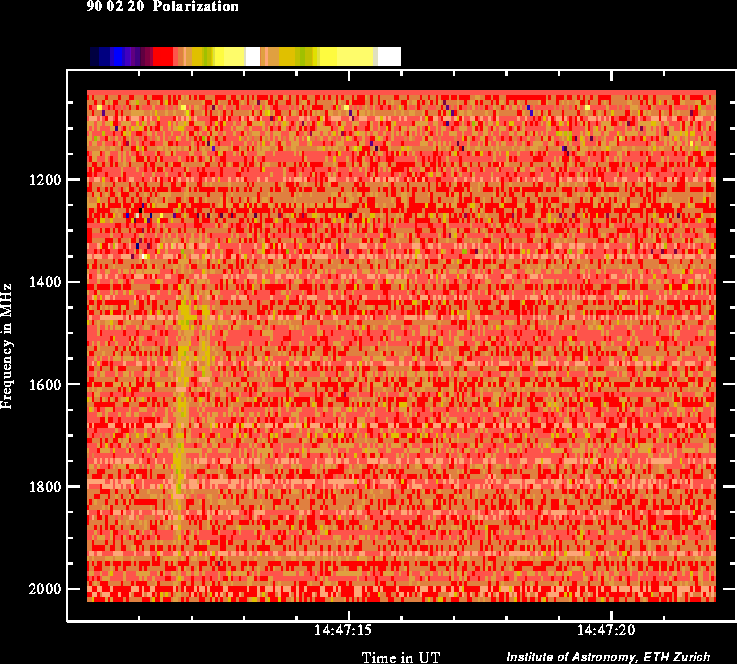Click the dark navy start of color bar

click(x=94, y=57)
